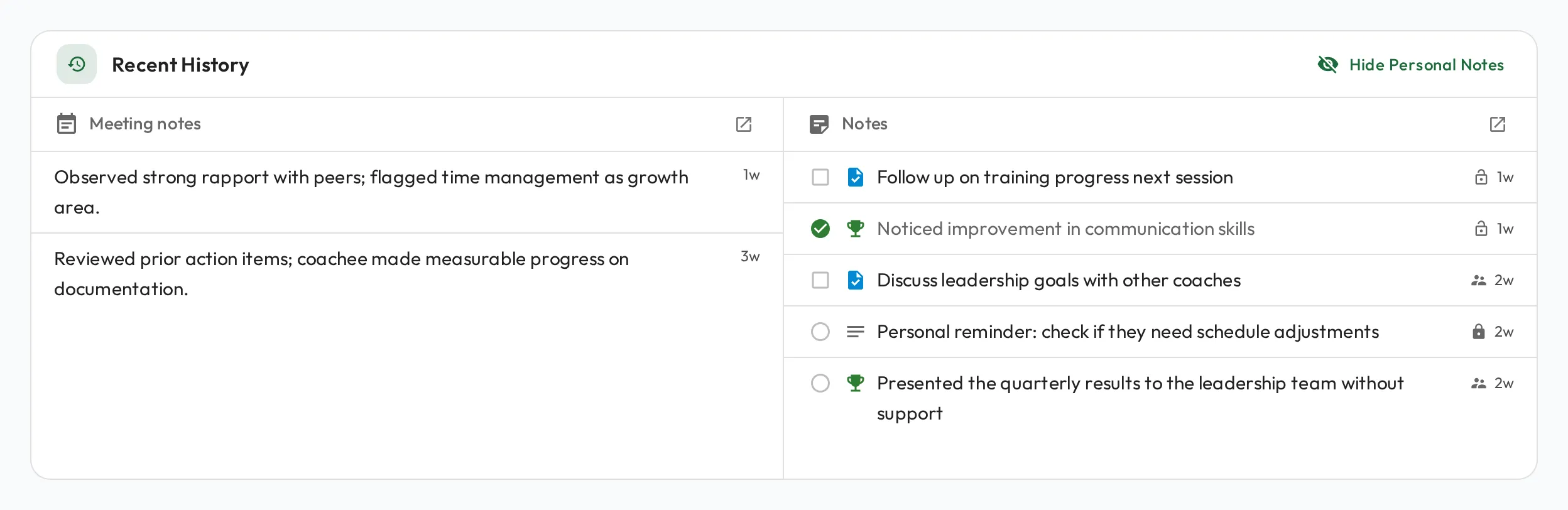Click the Notes sticky-note icon
1568x510 pixels.
click(x=819, y=124)
